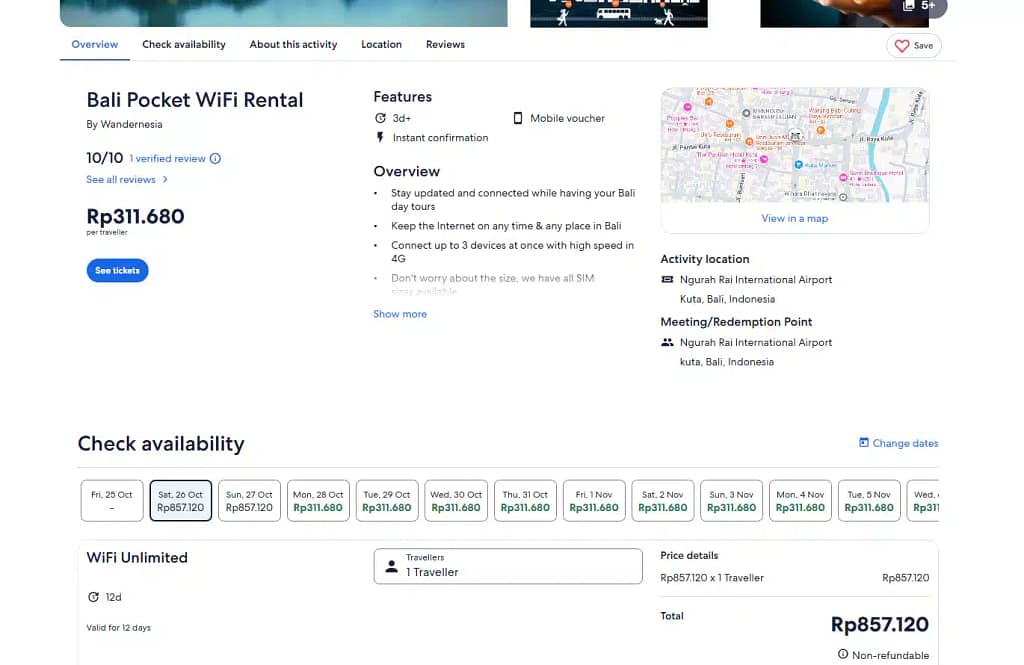Open the View in a map link
This screenshot has width=1024, height=665.
coord(795,218)
